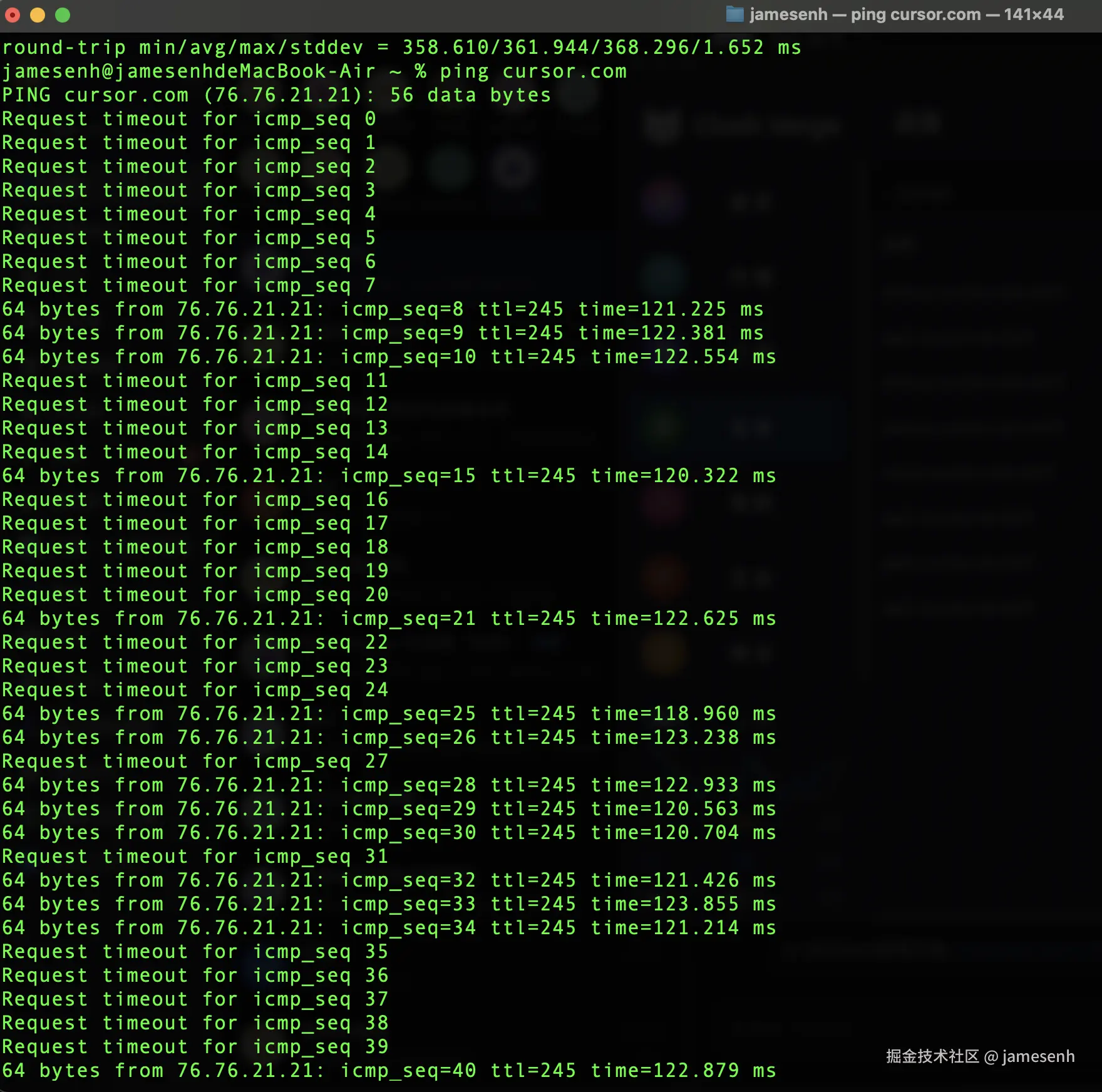This screenshot has width=1102, height=1092.
Task: Click the last reply line icmp_seq=40
Action: (x=388, y=1071)
